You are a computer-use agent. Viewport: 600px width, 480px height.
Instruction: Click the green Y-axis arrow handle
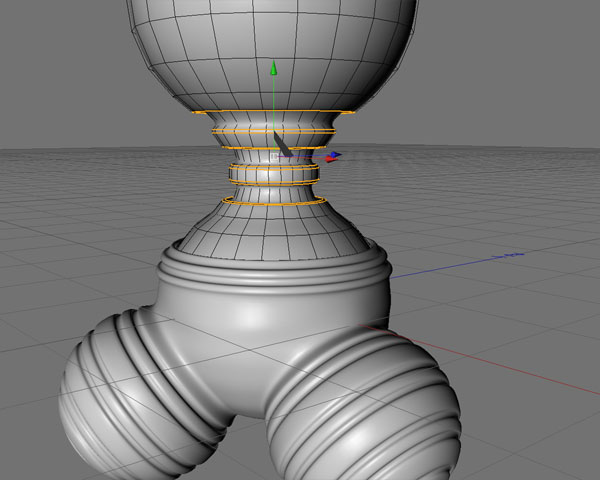click(273, 68)
